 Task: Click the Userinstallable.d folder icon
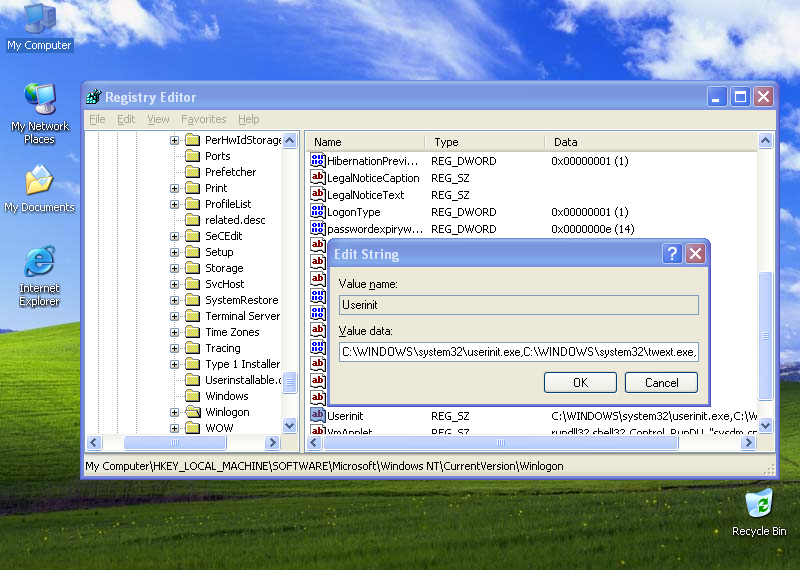click(x=192, y=380)
